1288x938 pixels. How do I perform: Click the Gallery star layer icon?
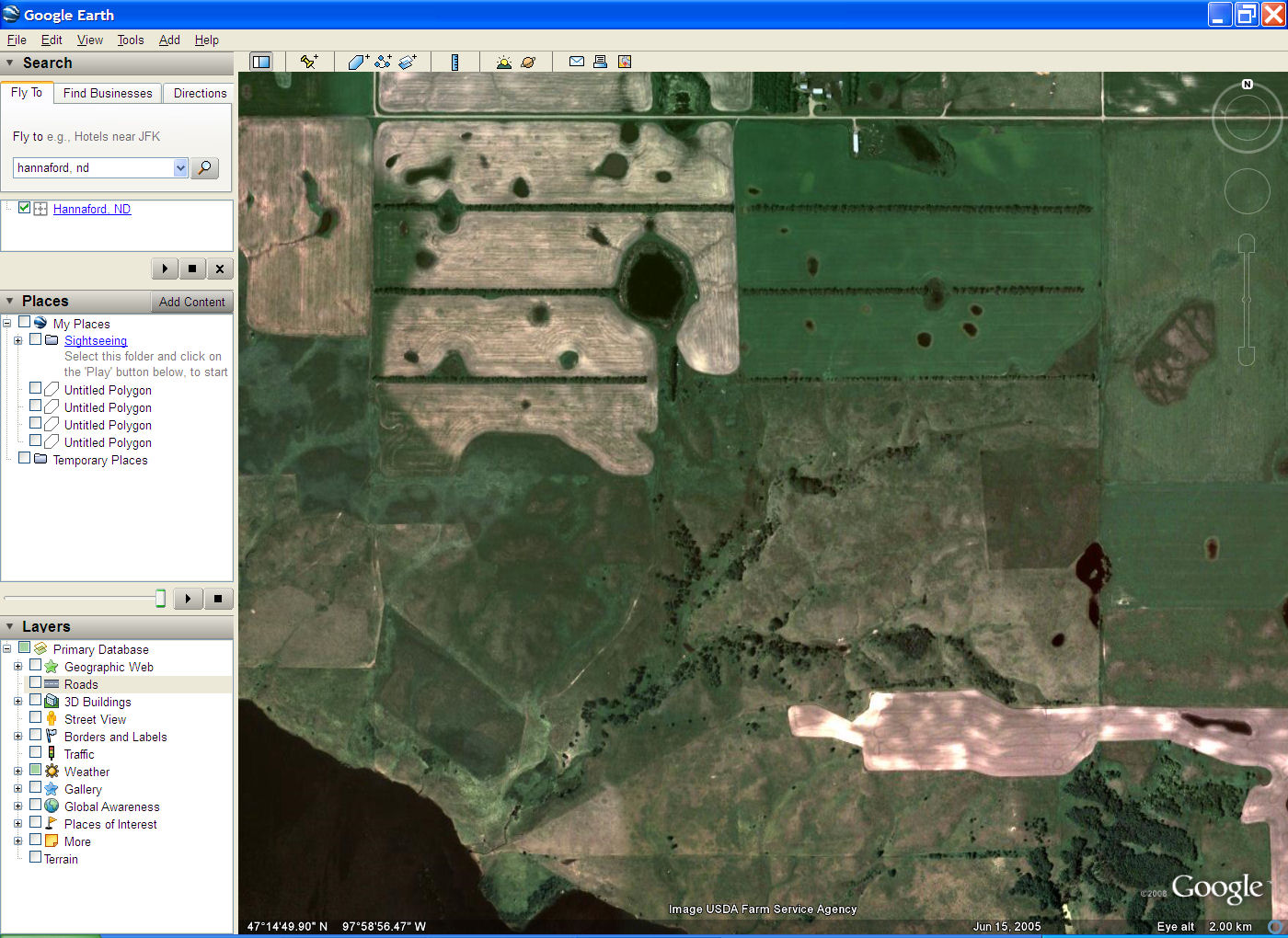[x=52, y=789]
